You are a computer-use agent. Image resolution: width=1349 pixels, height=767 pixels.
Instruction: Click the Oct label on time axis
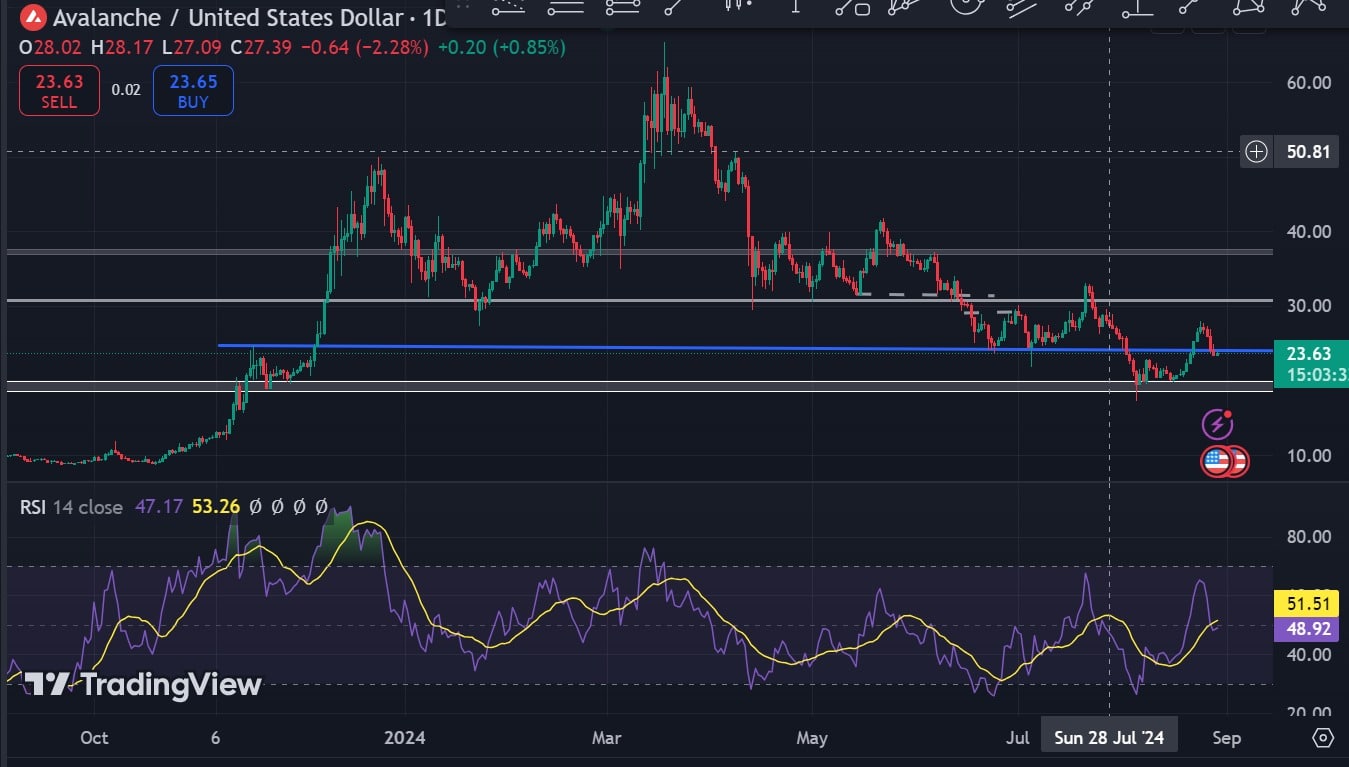point(94,738)
